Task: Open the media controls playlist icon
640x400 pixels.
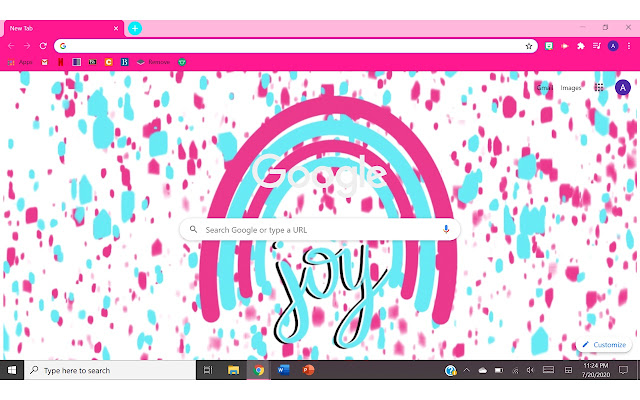Action: pos(597,46)
